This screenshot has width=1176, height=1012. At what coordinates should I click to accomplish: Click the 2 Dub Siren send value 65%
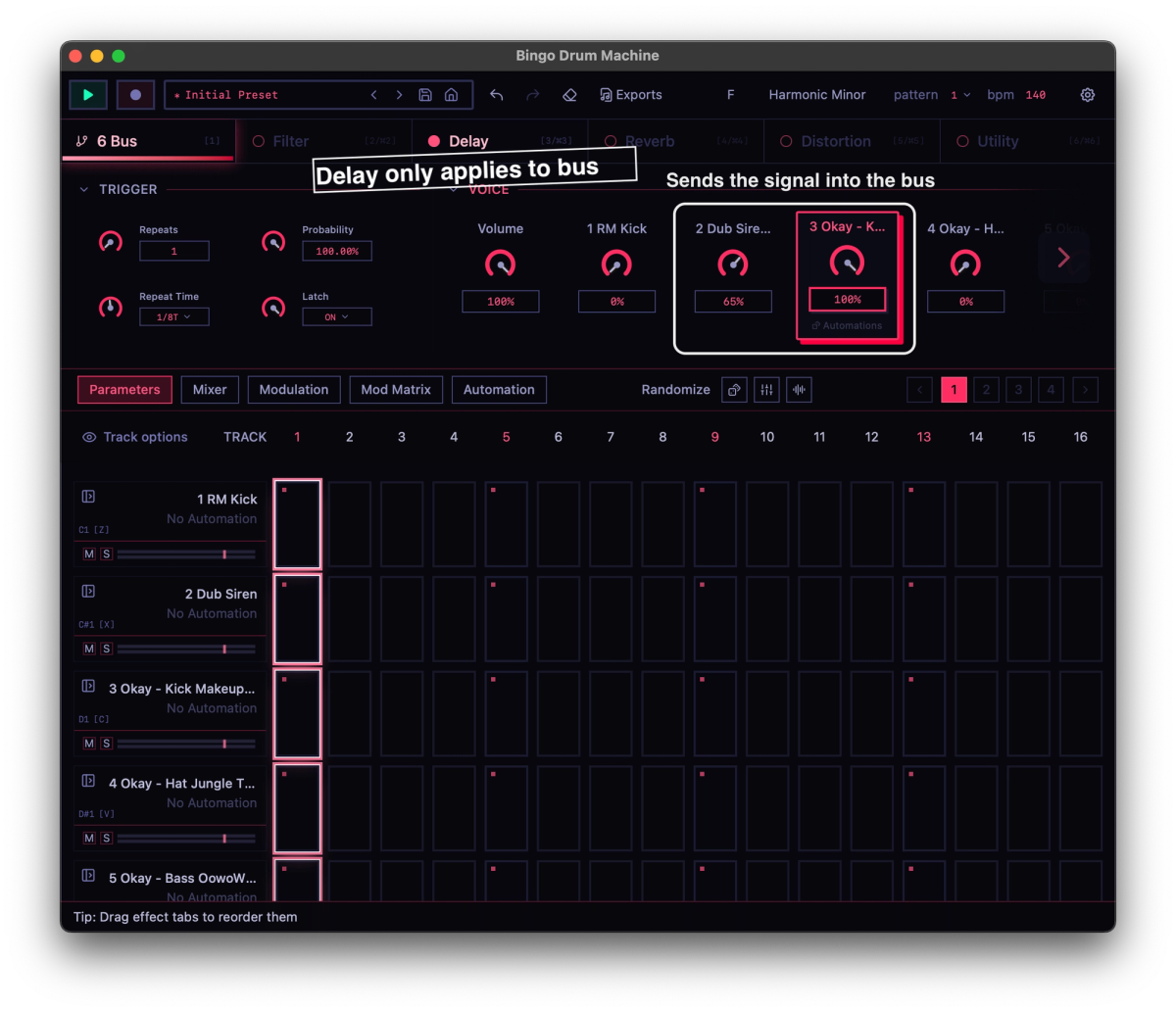[733, 302]
